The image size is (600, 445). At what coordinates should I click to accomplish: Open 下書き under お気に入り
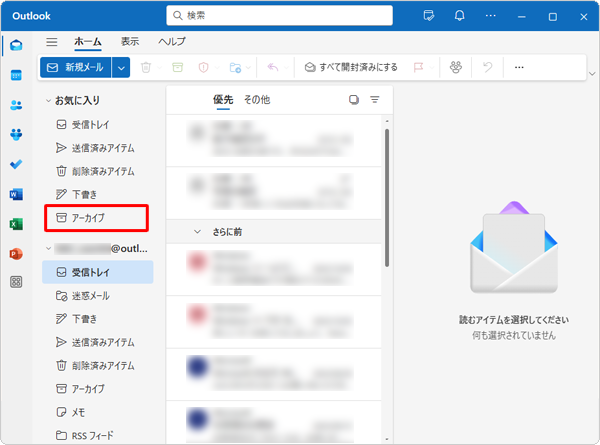98,195
